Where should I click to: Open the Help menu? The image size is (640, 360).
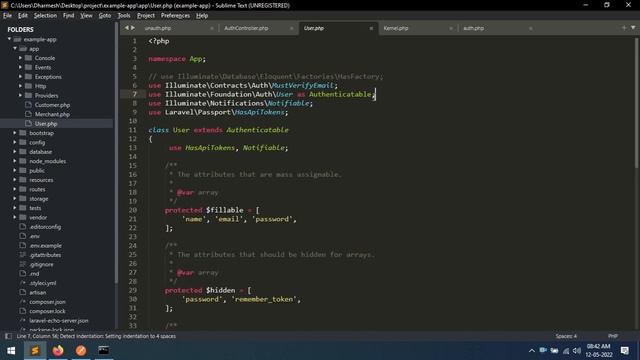tap(202, 16)
